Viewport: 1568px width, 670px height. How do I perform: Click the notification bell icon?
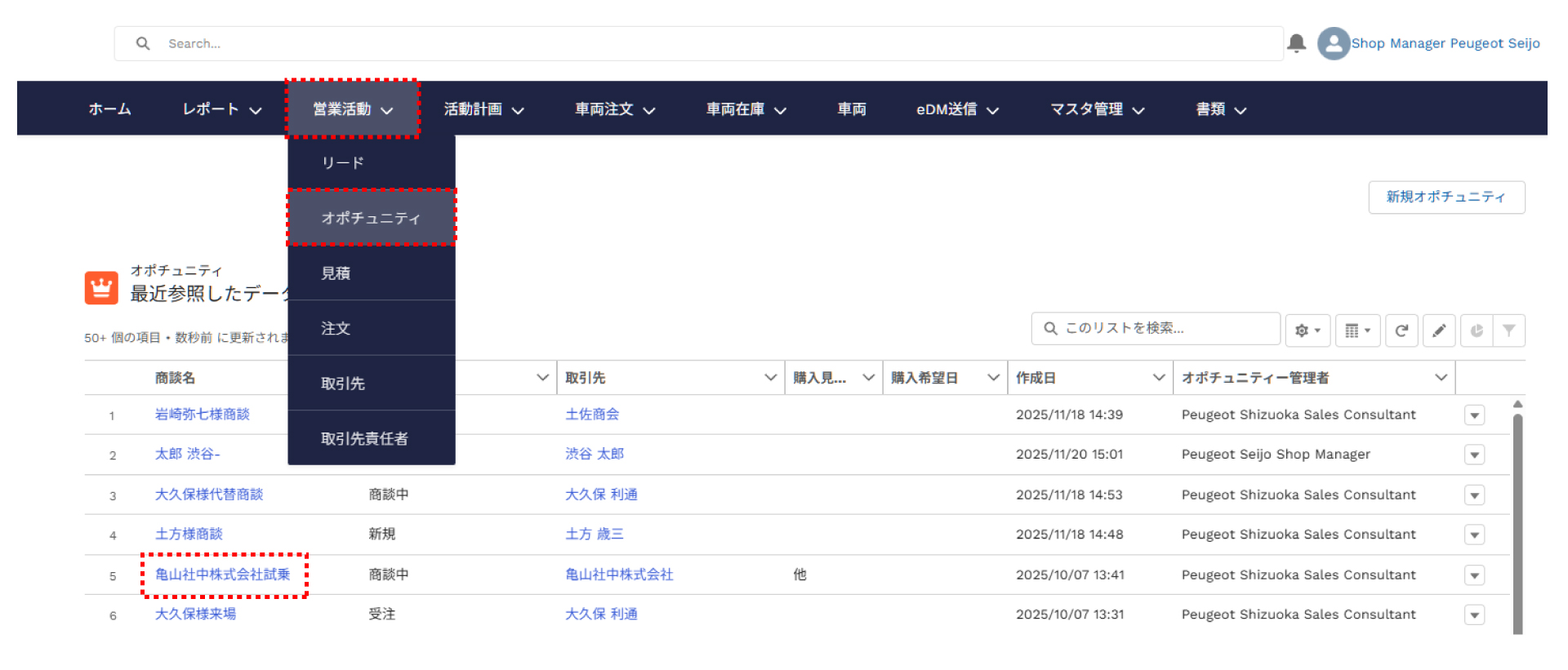point(1296,43)
